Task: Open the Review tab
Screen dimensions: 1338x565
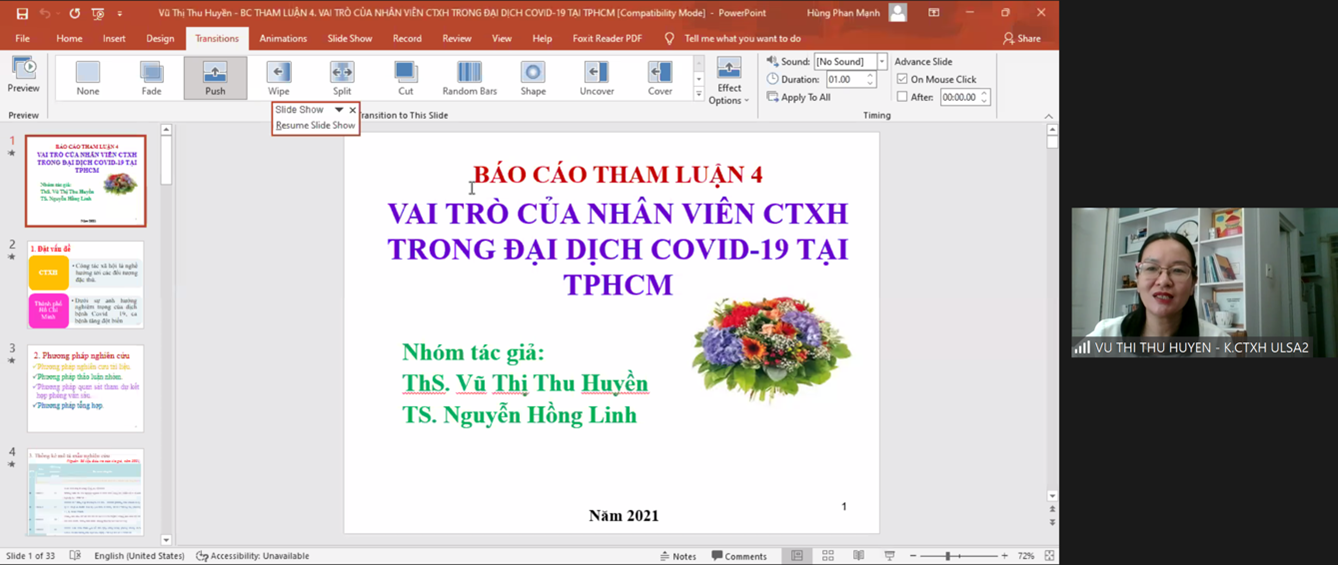Action: point(457,39)
